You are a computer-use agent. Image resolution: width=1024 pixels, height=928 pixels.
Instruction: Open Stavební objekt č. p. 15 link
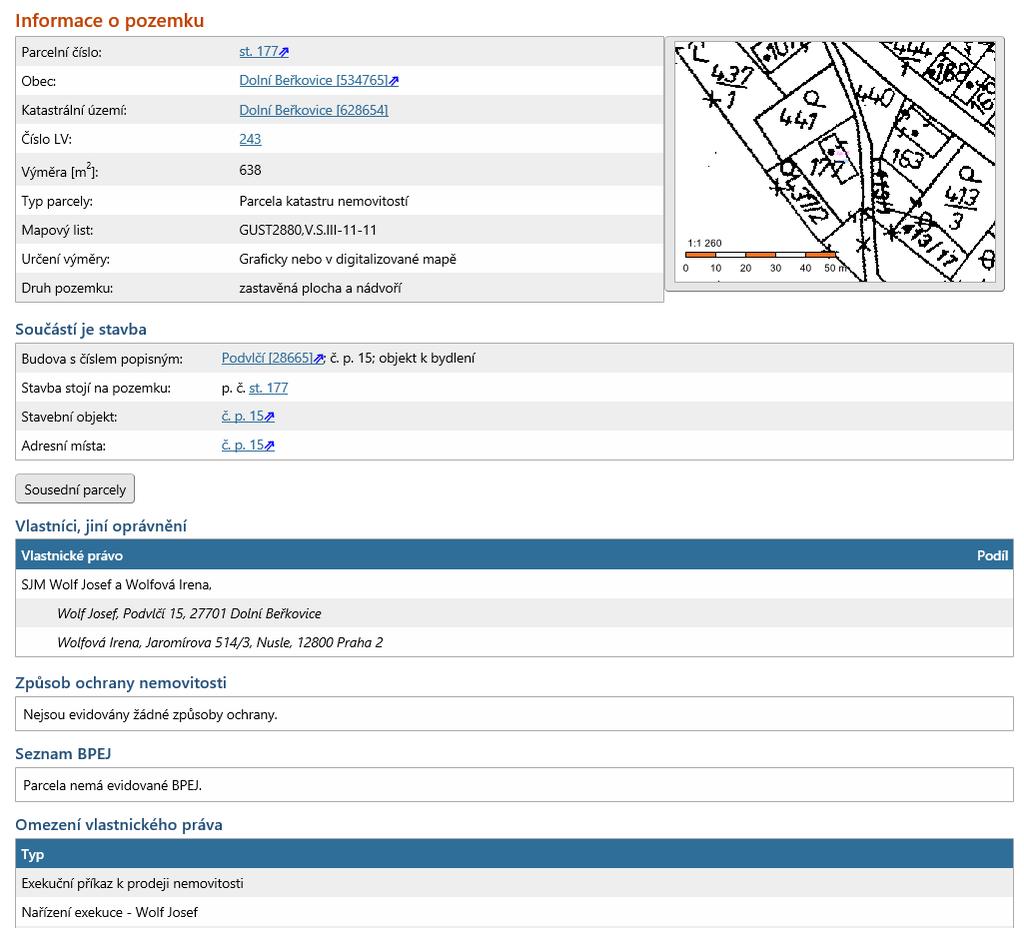[x=242, y=416]
